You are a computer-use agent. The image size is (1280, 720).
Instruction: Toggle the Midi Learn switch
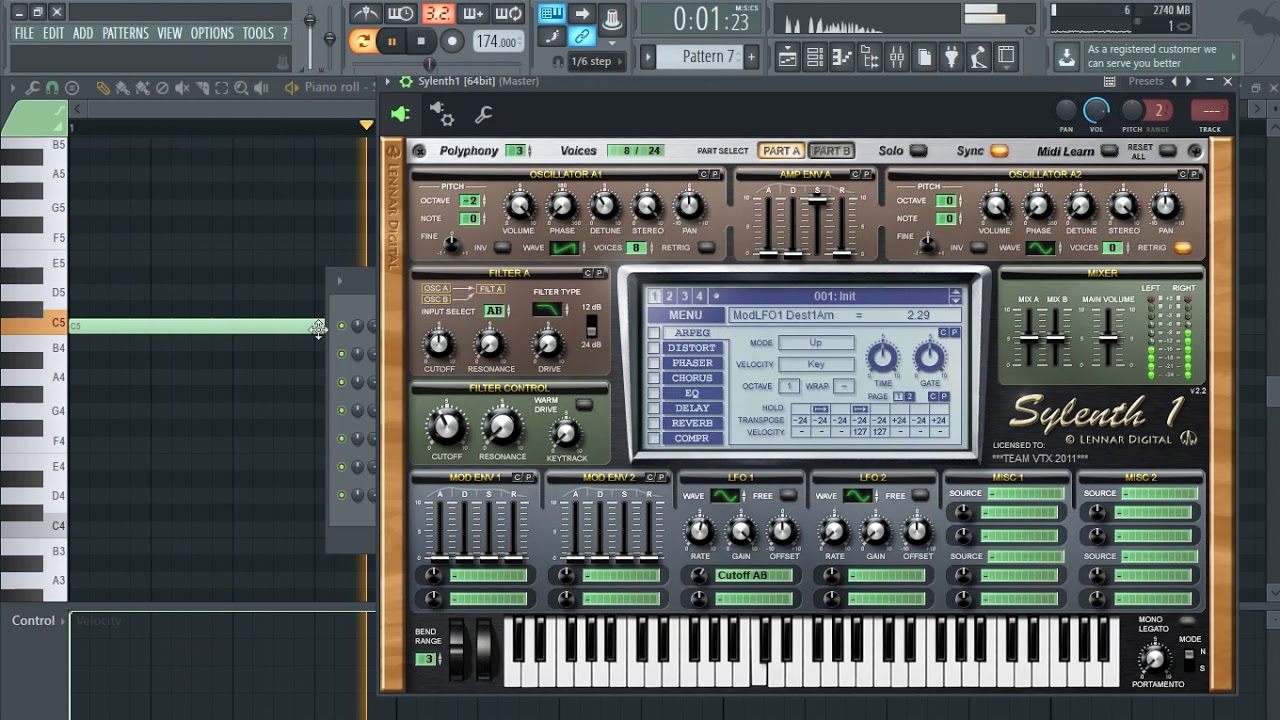[1108, 151]
